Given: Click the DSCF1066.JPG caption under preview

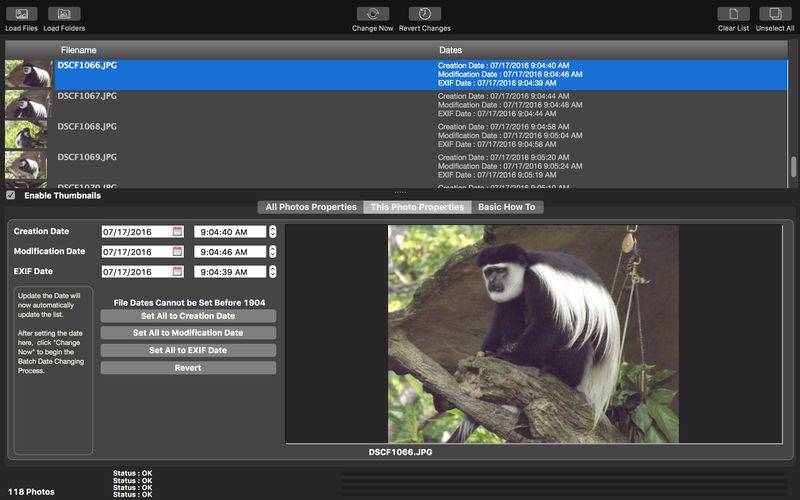Looking at the screenshot, I should [401, 452].
